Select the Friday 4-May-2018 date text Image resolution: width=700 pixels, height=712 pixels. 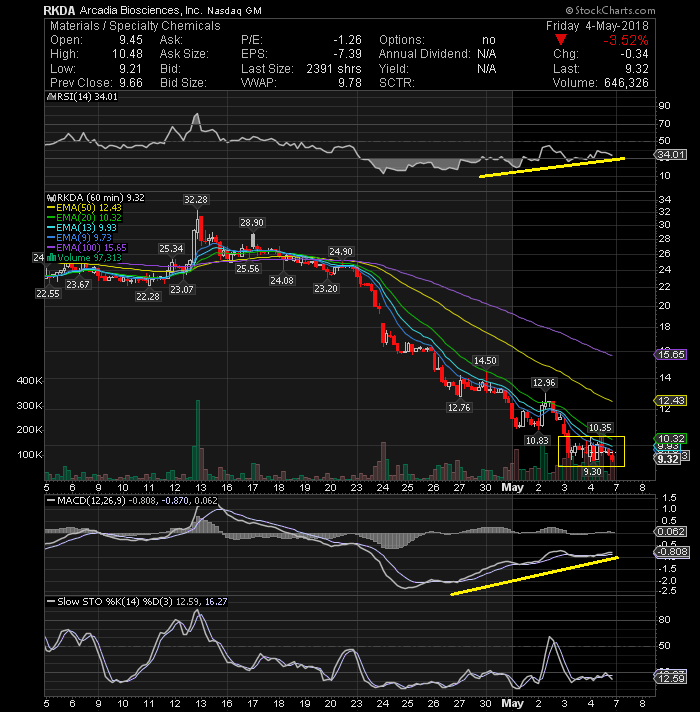click(x=597, y=26)
